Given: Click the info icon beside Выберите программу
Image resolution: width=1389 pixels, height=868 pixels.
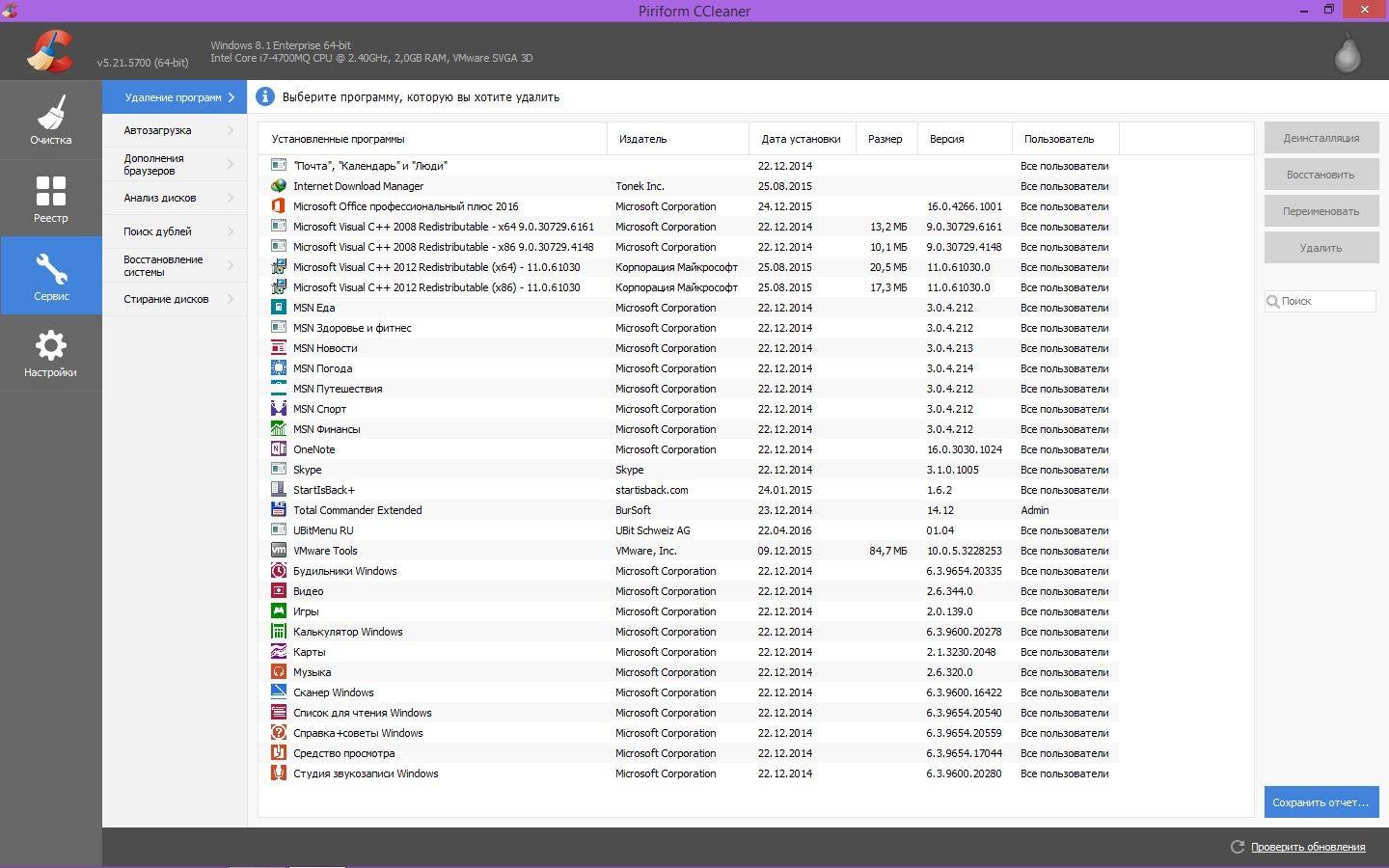Looking at the screenshot, I should (x=264, y=96).
